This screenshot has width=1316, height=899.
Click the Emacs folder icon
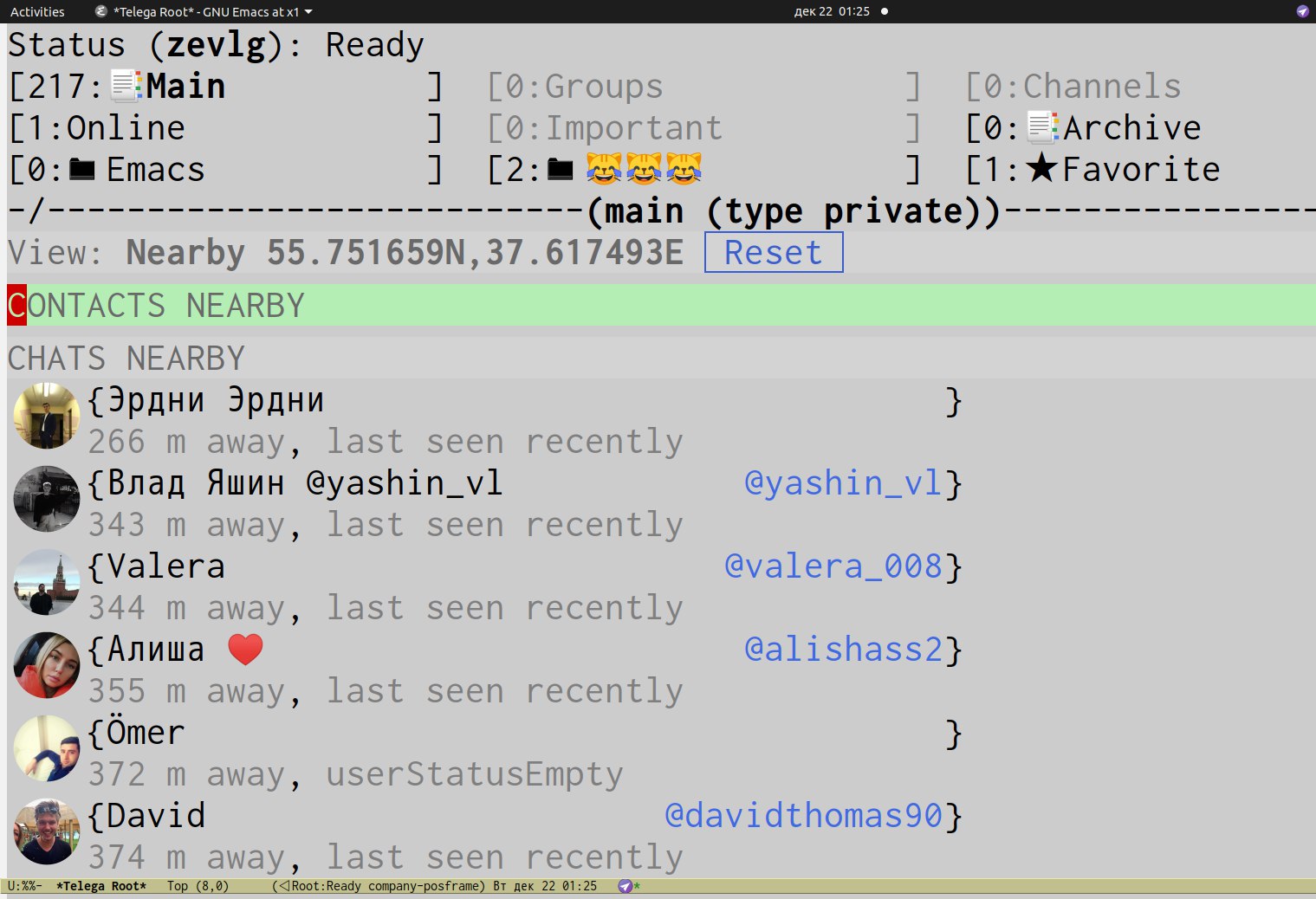[x=82, y=169]
